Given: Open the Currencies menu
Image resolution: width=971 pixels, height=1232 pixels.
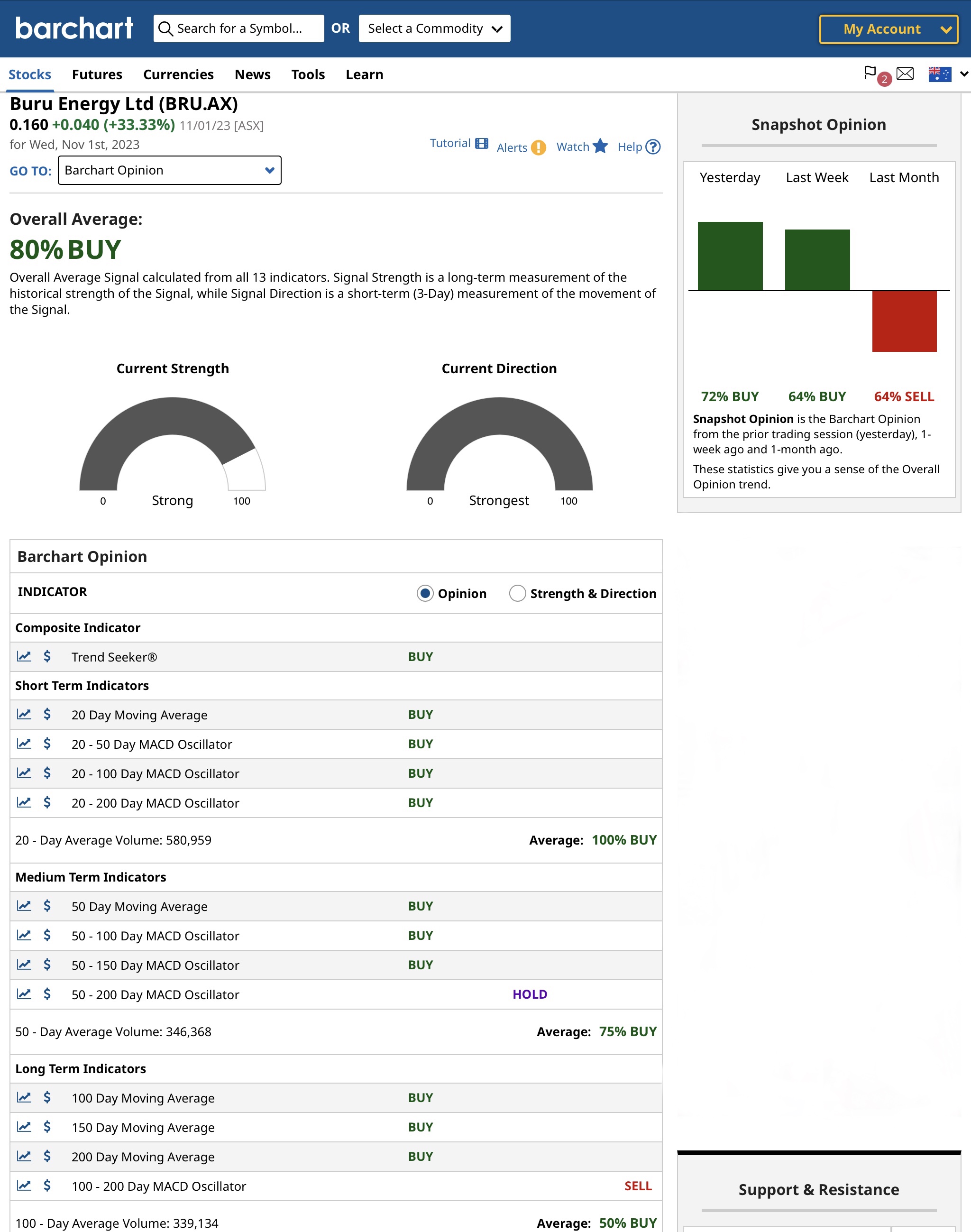Looking at the screenshot, I should coord(179,74).
